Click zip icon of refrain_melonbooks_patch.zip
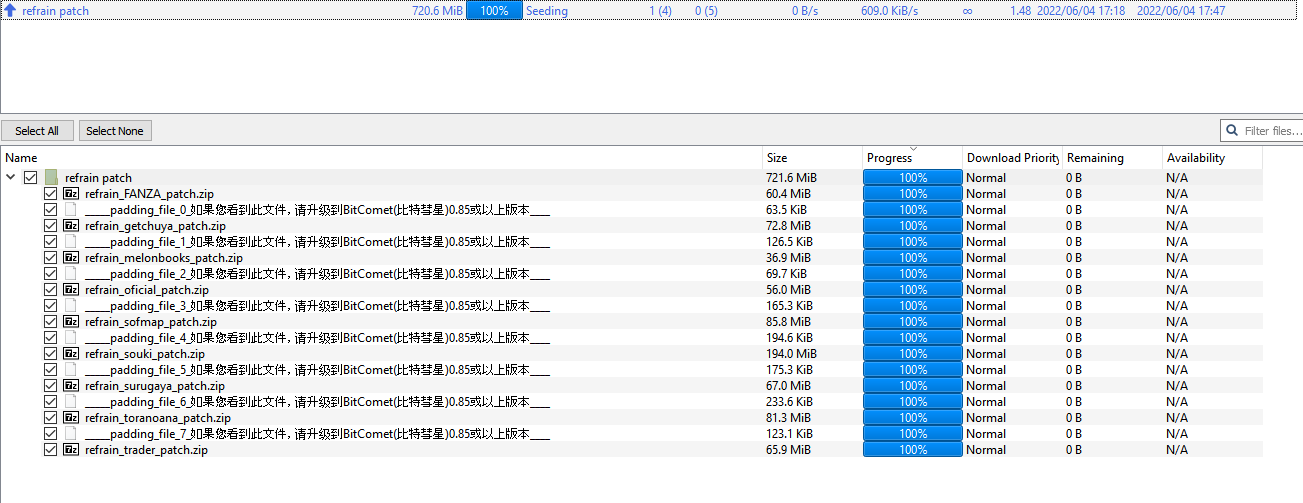 [x=71, y=258]
